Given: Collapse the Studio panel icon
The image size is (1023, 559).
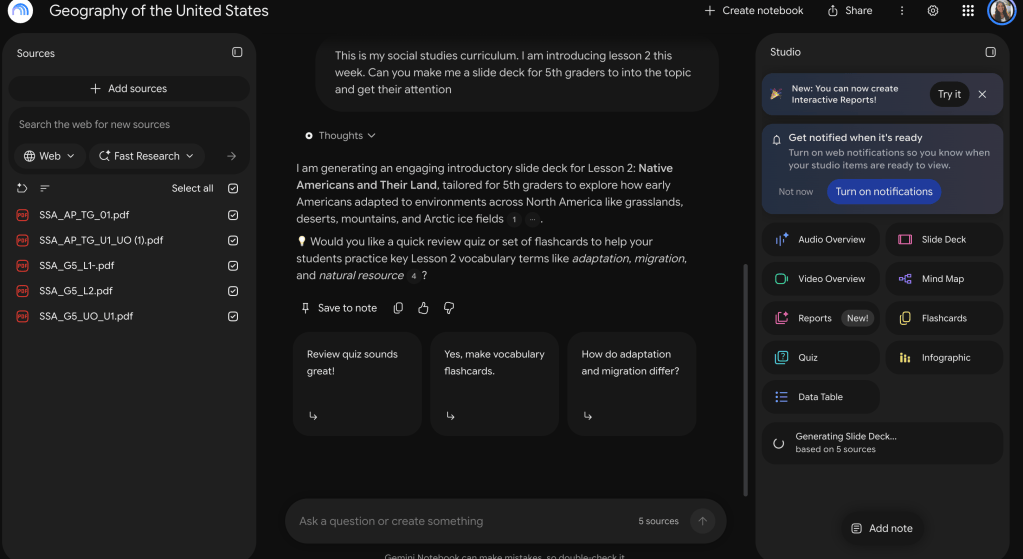Looking at the screenshot, I should (990, 52).
